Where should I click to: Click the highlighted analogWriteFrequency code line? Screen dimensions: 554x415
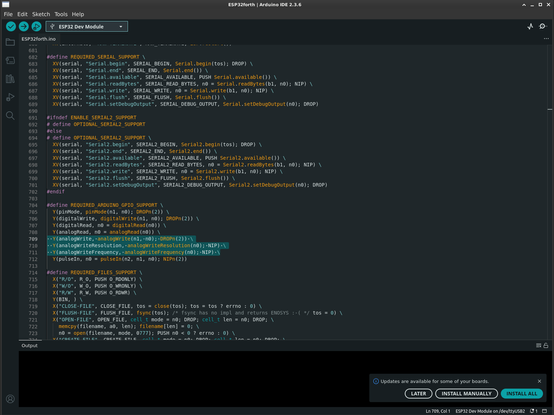point(133,252)
